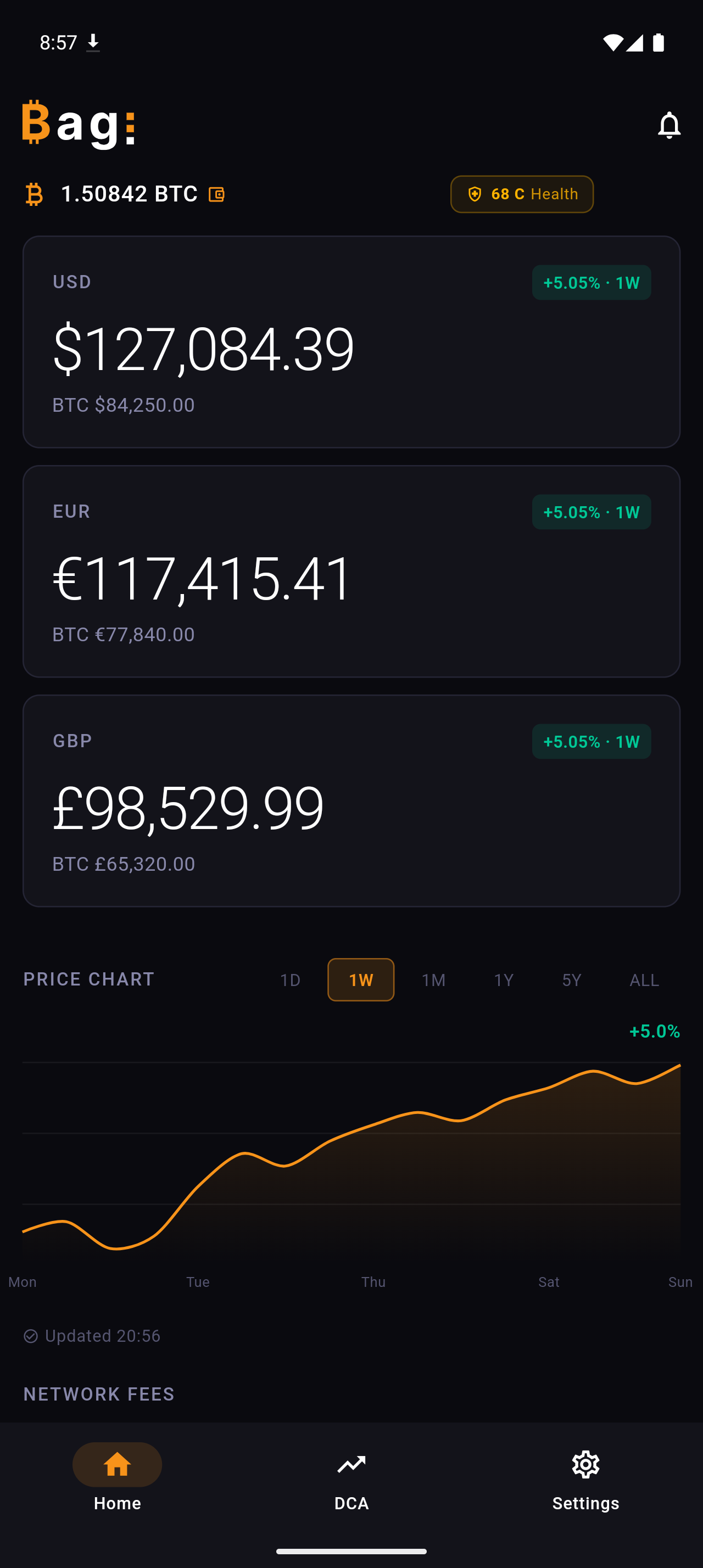Show the 5Y price chart
This screenshot has height=1568, width=703.
[572, 980]
